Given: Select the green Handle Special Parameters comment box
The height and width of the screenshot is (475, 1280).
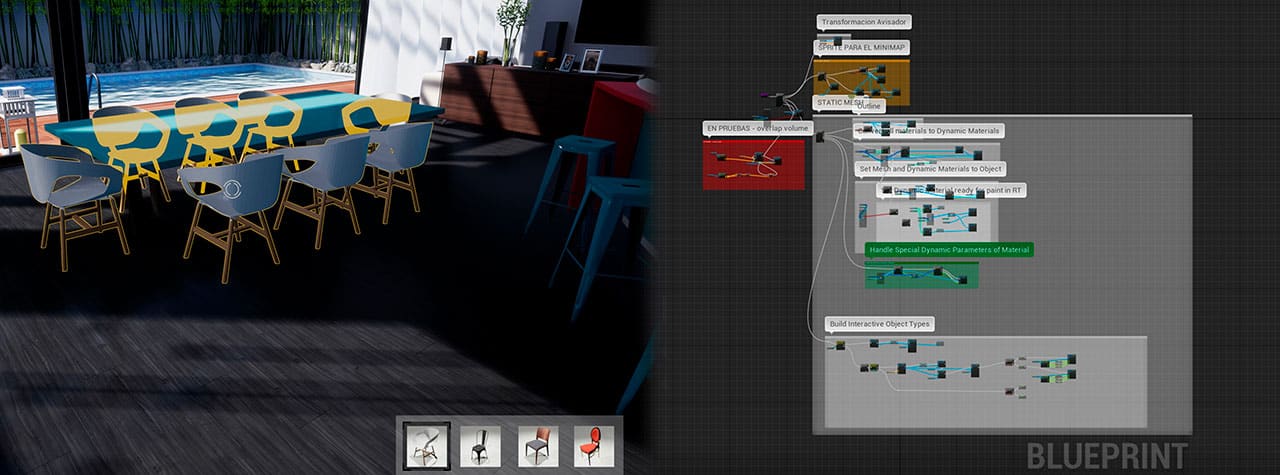Looking at the screenshot, I should [x=921, y=273].
